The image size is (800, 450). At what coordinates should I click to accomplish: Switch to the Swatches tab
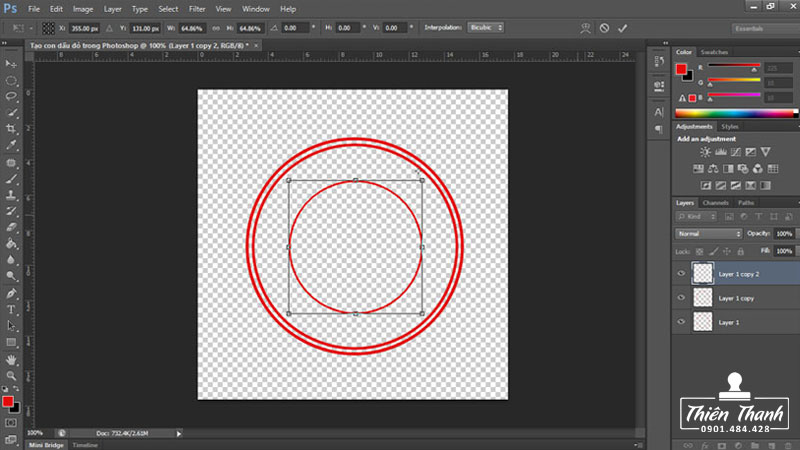(x=714, y=52)
